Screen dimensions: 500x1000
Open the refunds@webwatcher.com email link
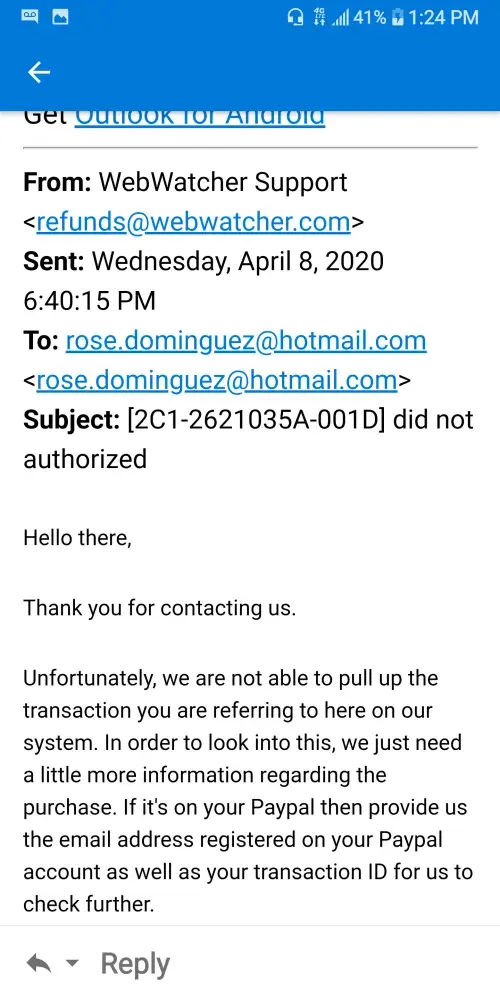click(x=193, y=221)
